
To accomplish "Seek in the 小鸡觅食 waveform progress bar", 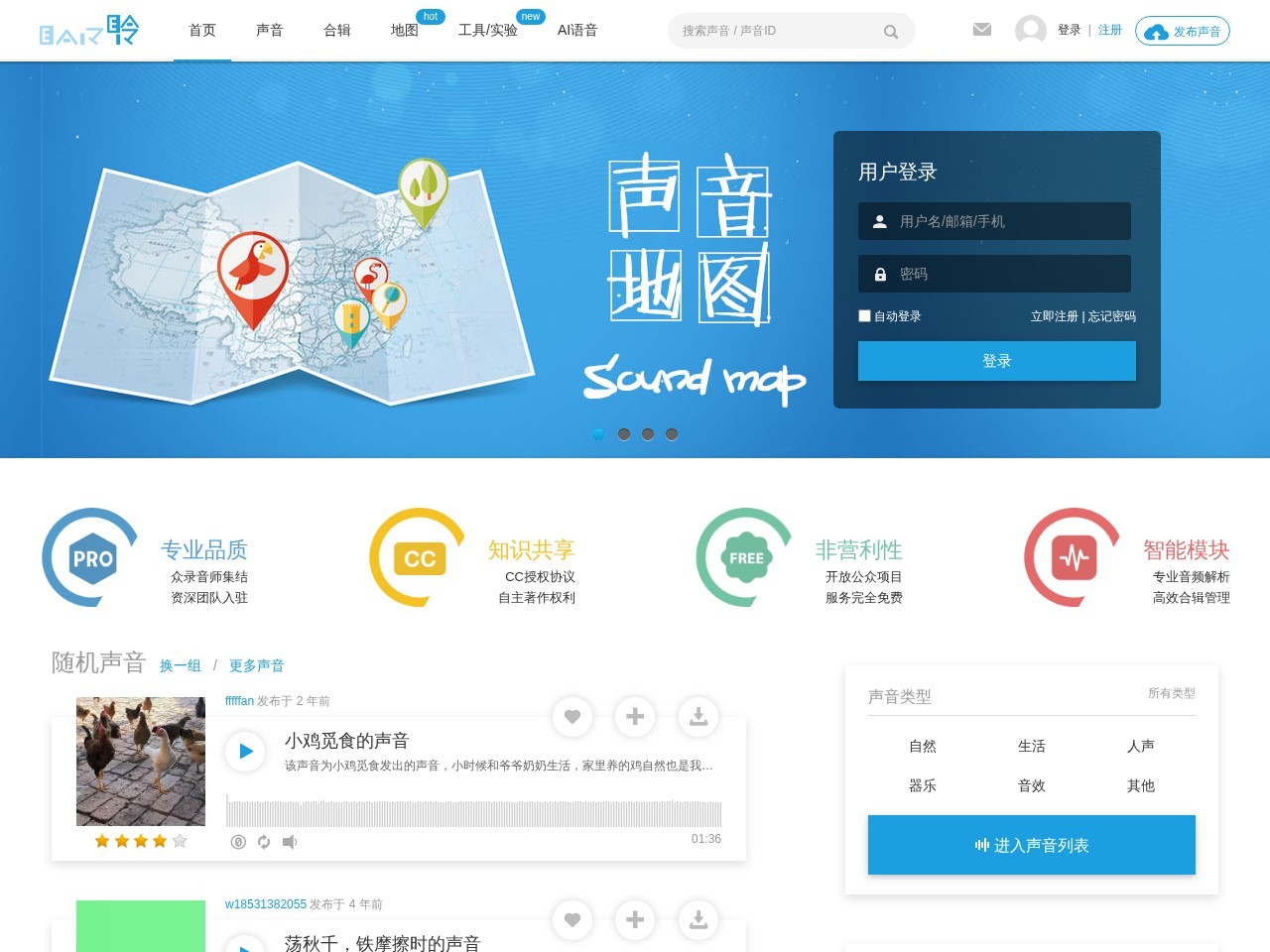I will click(473, 811).
